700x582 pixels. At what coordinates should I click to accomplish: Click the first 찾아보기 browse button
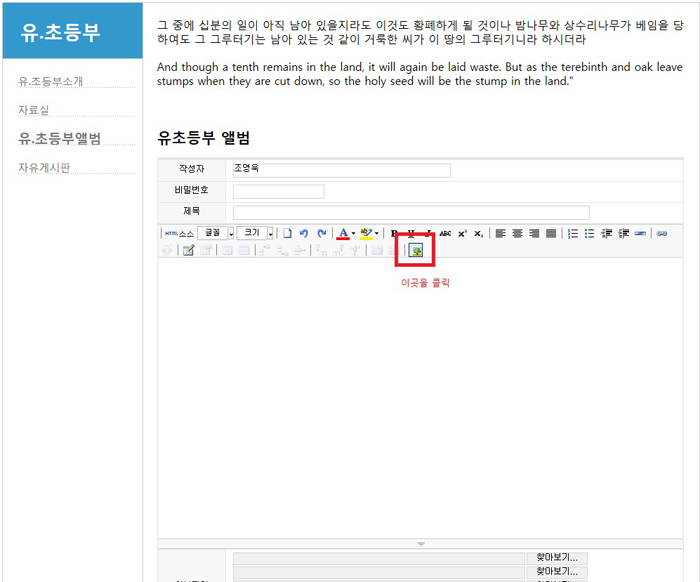tap(557, 558)
